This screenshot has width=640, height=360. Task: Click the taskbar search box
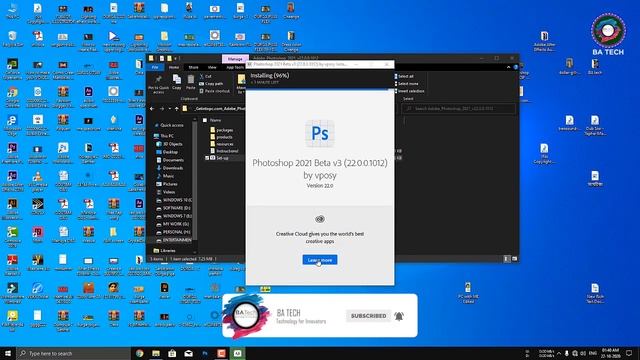[x=73, y=353]
